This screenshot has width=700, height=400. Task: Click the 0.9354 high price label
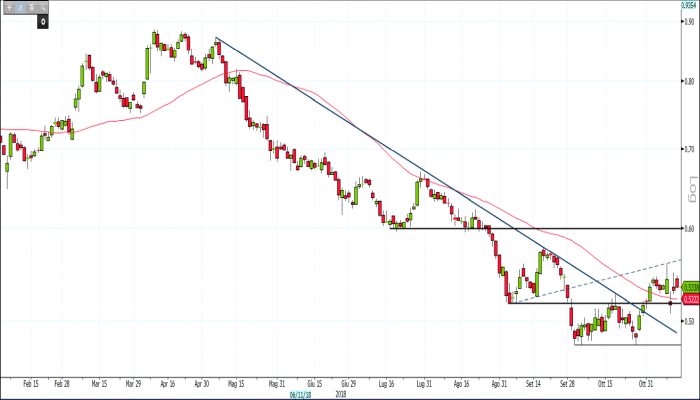coord(688,4)
